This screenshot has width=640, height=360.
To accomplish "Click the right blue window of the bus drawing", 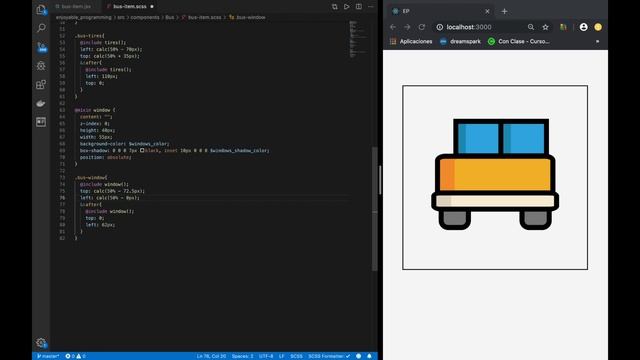I will (524, 138).
